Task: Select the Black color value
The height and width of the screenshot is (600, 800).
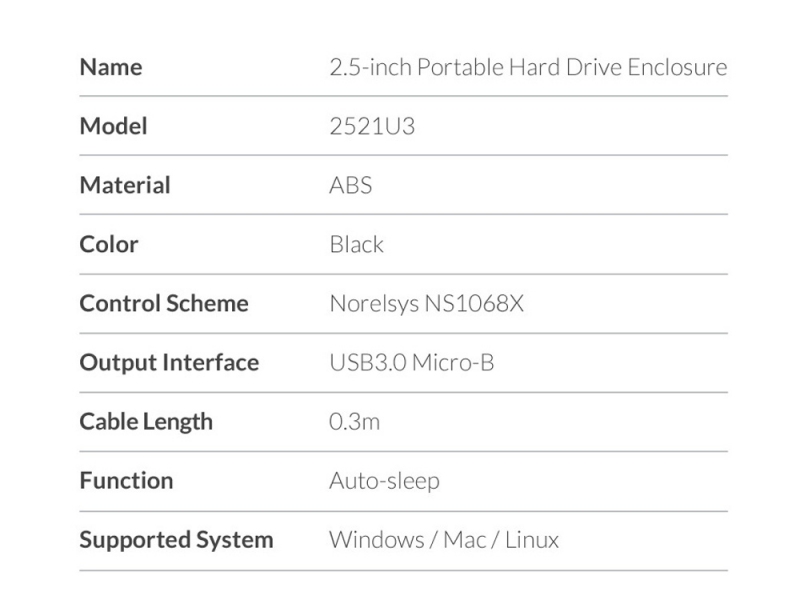Action: tap(356, 244)
